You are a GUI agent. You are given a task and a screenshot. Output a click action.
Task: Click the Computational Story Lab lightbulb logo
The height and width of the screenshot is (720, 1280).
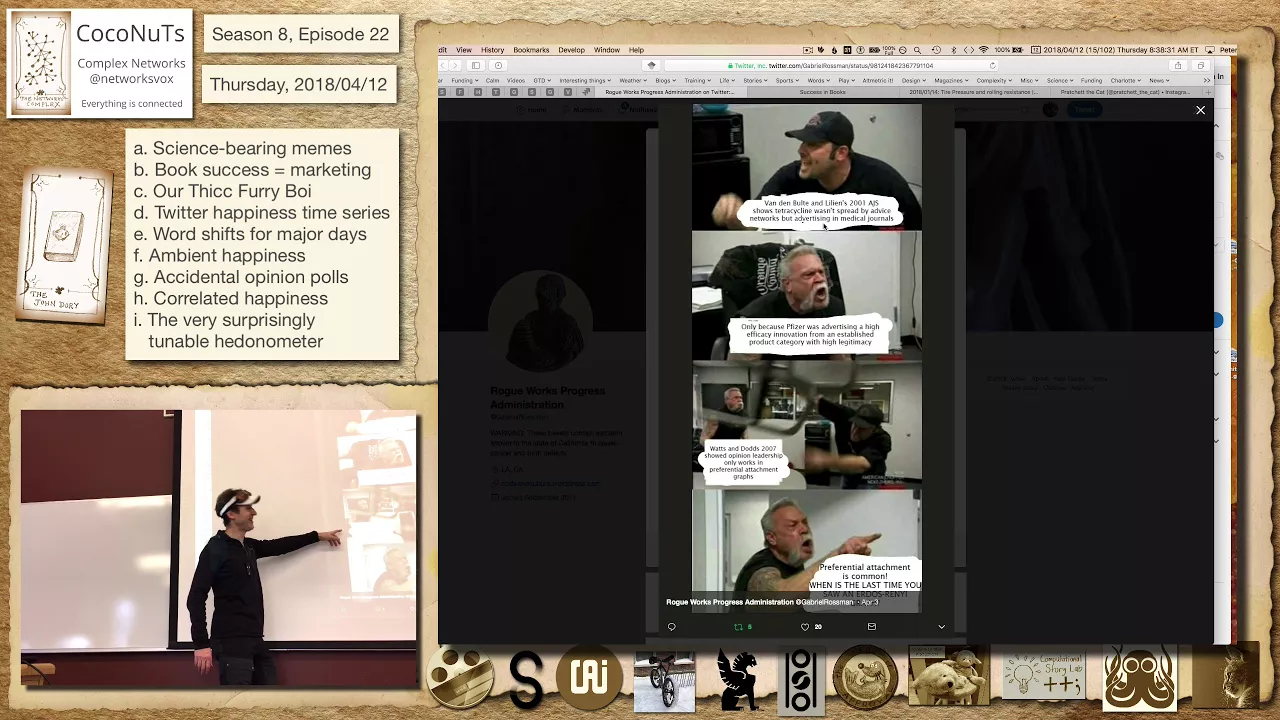[1044, 678]
